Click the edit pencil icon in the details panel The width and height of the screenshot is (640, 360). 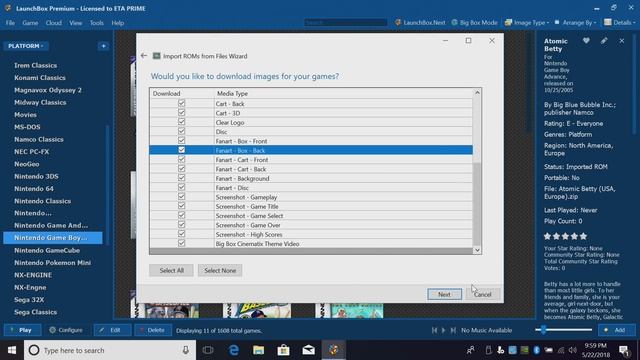604,41
